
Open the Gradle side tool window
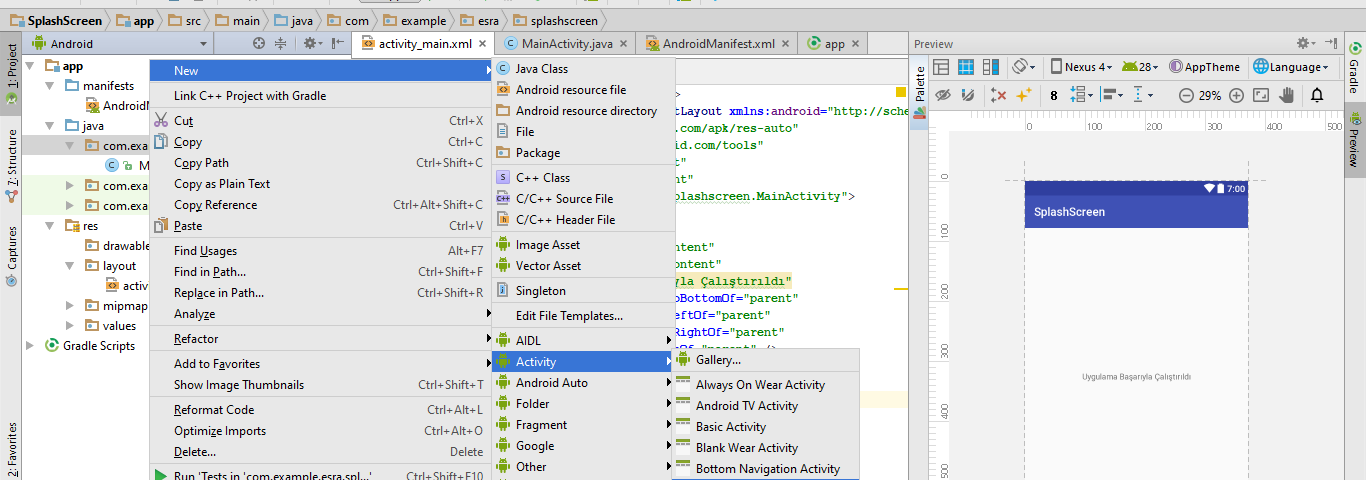1354,70
